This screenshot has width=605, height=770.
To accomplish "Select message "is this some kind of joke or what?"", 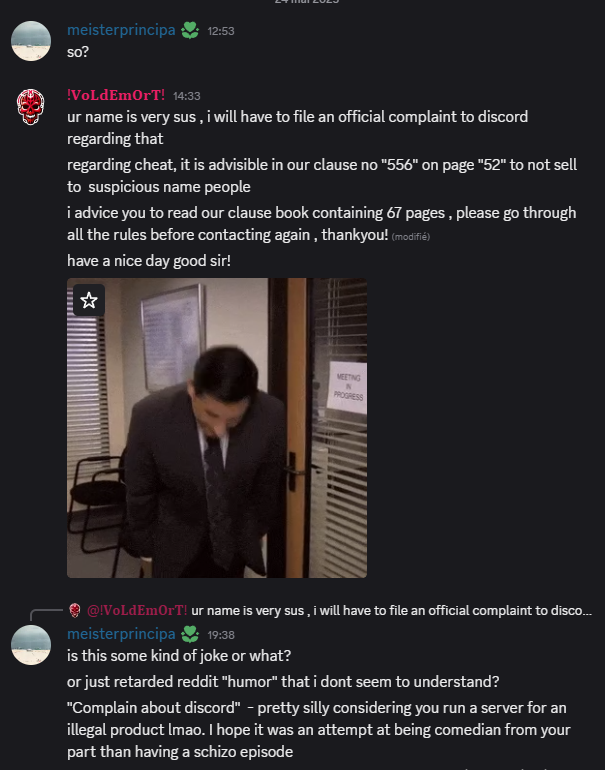I will pyautogui.click(x=179, y=656).
